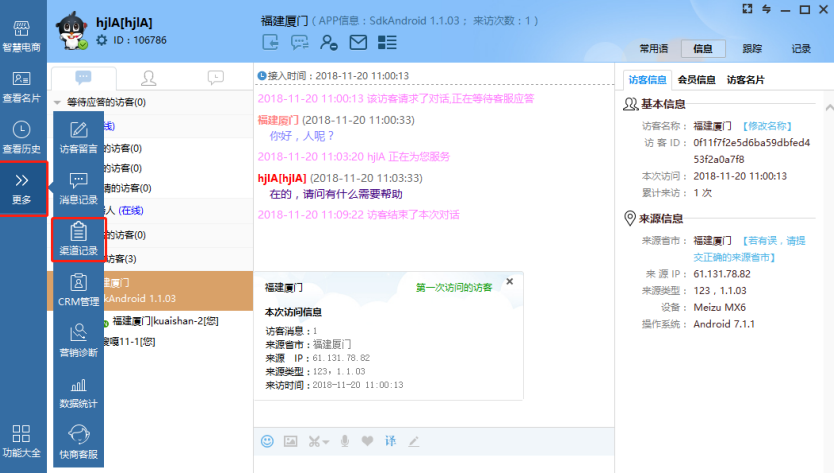Click the message 在的，请问有什么需要帮助
The height and width of the screenshot is (473, 834).
point(336,194)
